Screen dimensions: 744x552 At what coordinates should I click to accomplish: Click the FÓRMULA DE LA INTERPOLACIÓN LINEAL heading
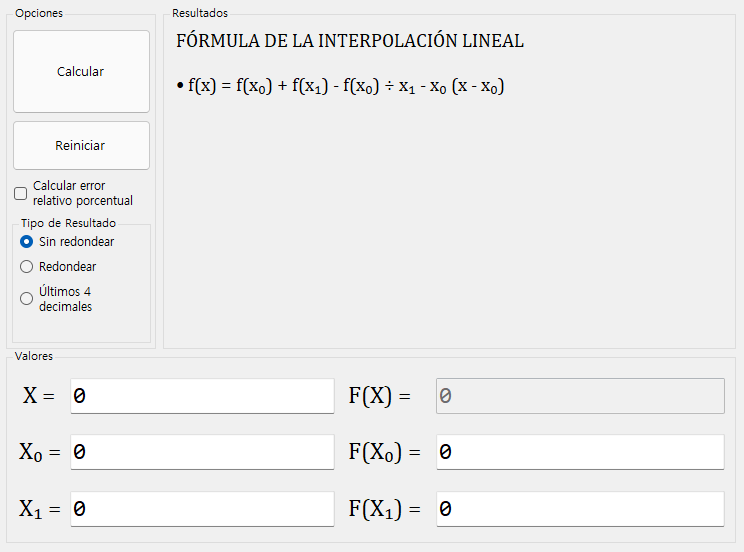click(349, 42)
